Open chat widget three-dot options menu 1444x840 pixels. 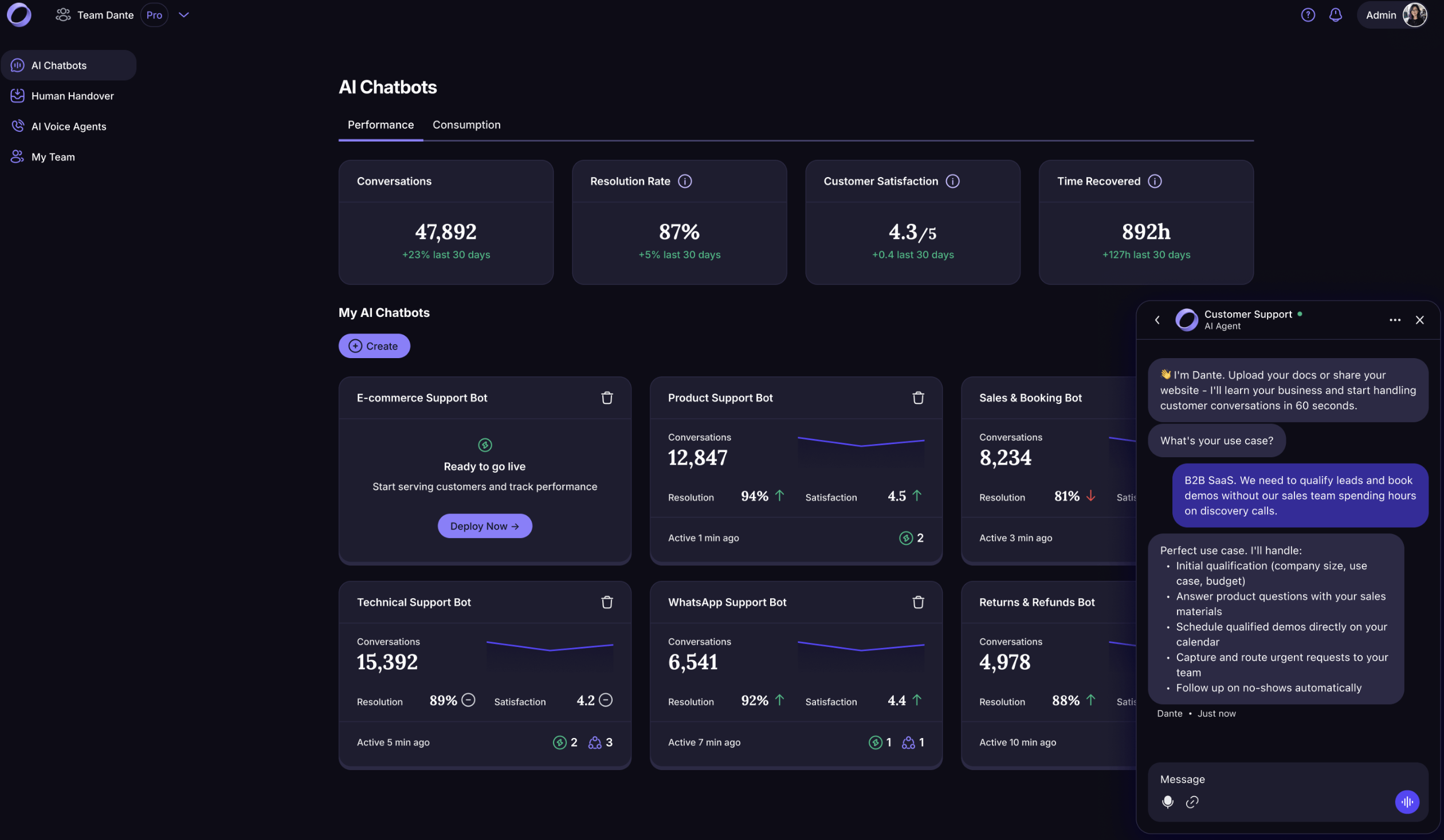coord(1395,320)
